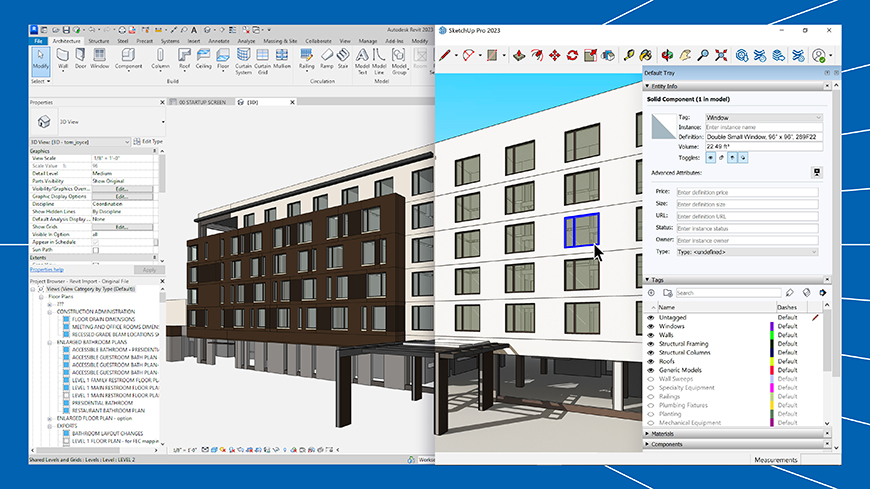Show the Wall Sweeps tag
870x489 pixels.
pos(651,379)
